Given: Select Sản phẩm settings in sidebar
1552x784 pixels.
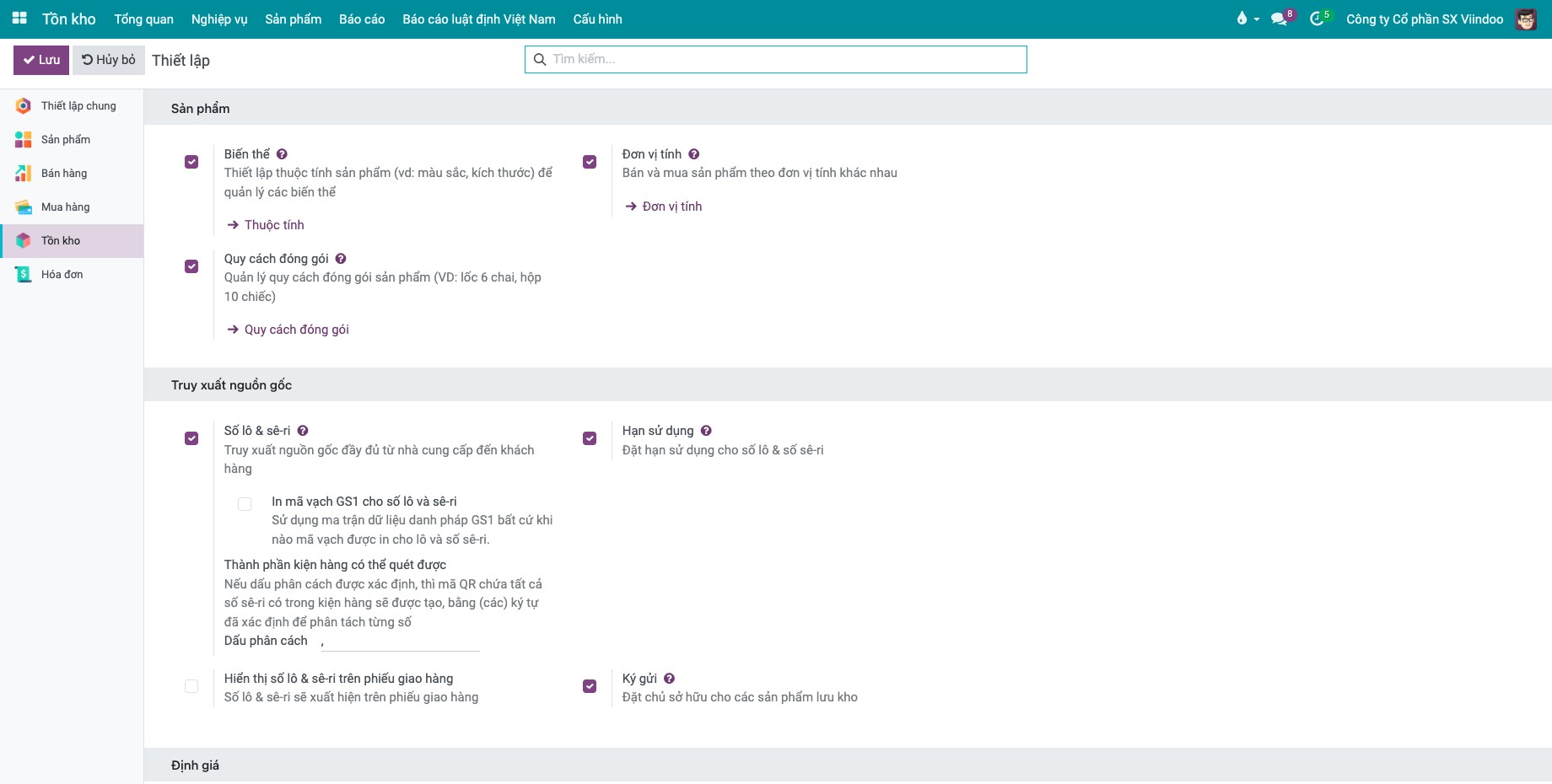Looking at the screenshot, I should tap(72, 140).
